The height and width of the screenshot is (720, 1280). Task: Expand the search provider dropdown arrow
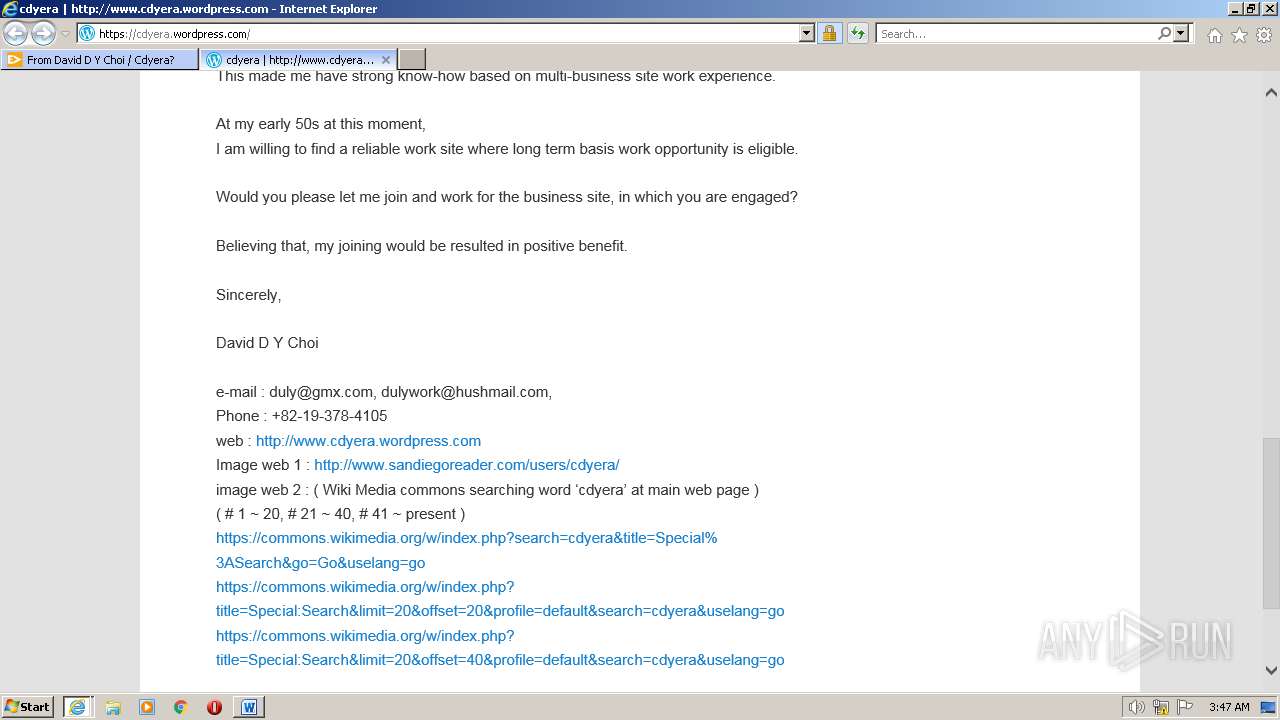pyautogui.click(x=1181, y=34)
